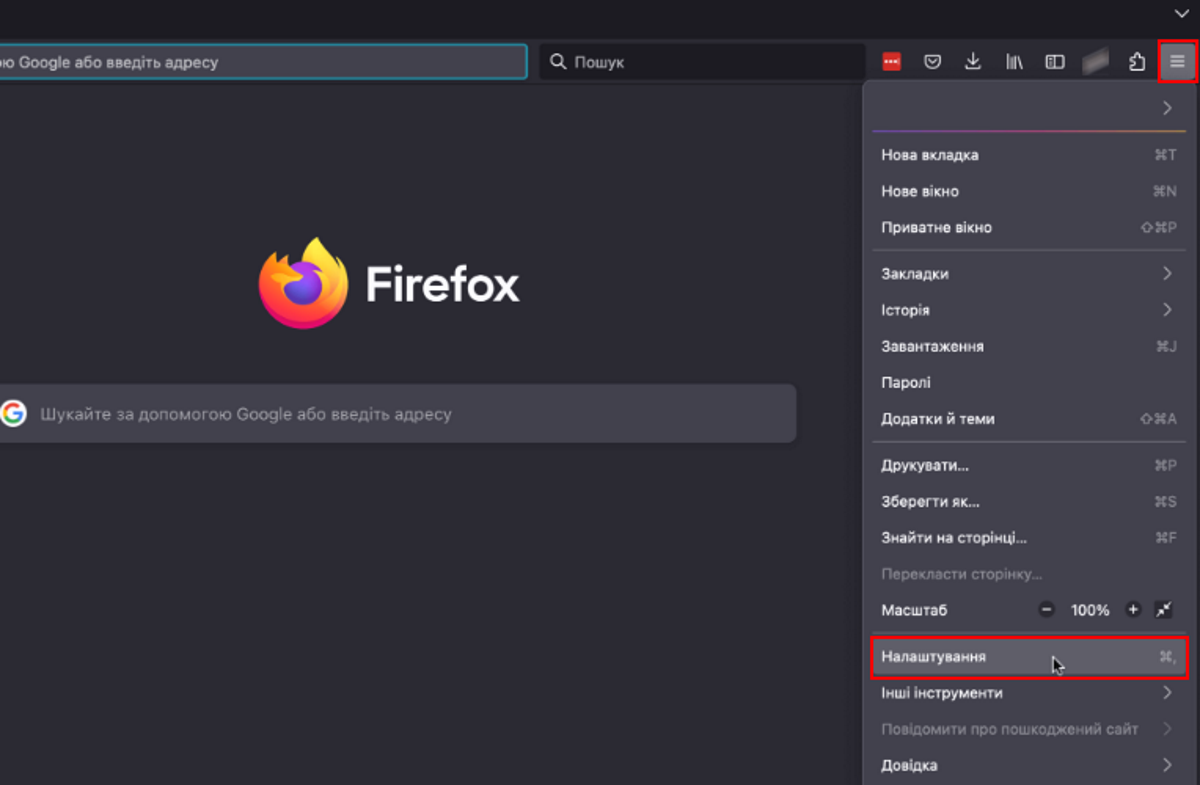
Task: Click the red LastPass extension icon
Action: pos(892,62)
